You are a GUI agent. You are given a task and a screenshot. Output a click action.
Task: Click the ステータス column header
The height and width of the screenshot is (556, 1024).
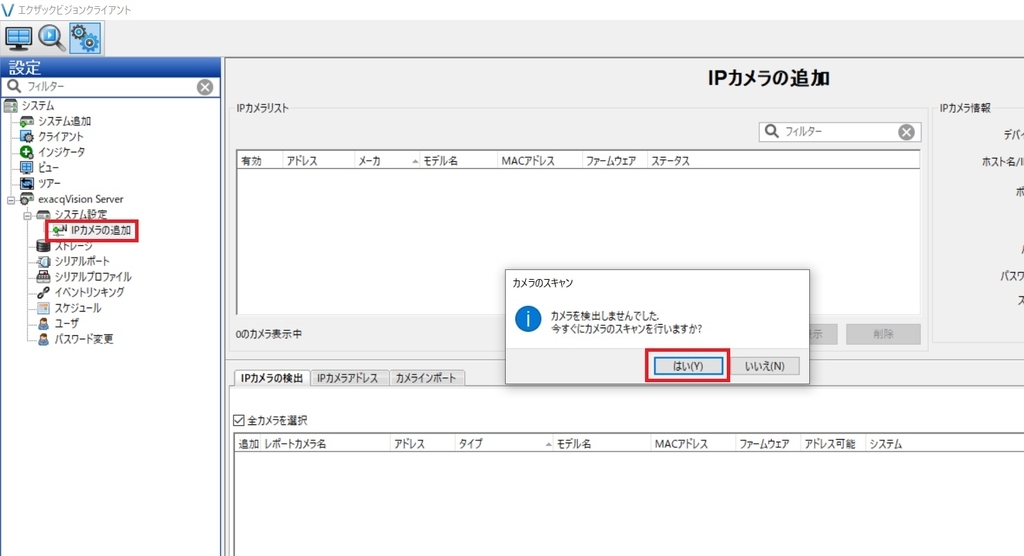783,161
